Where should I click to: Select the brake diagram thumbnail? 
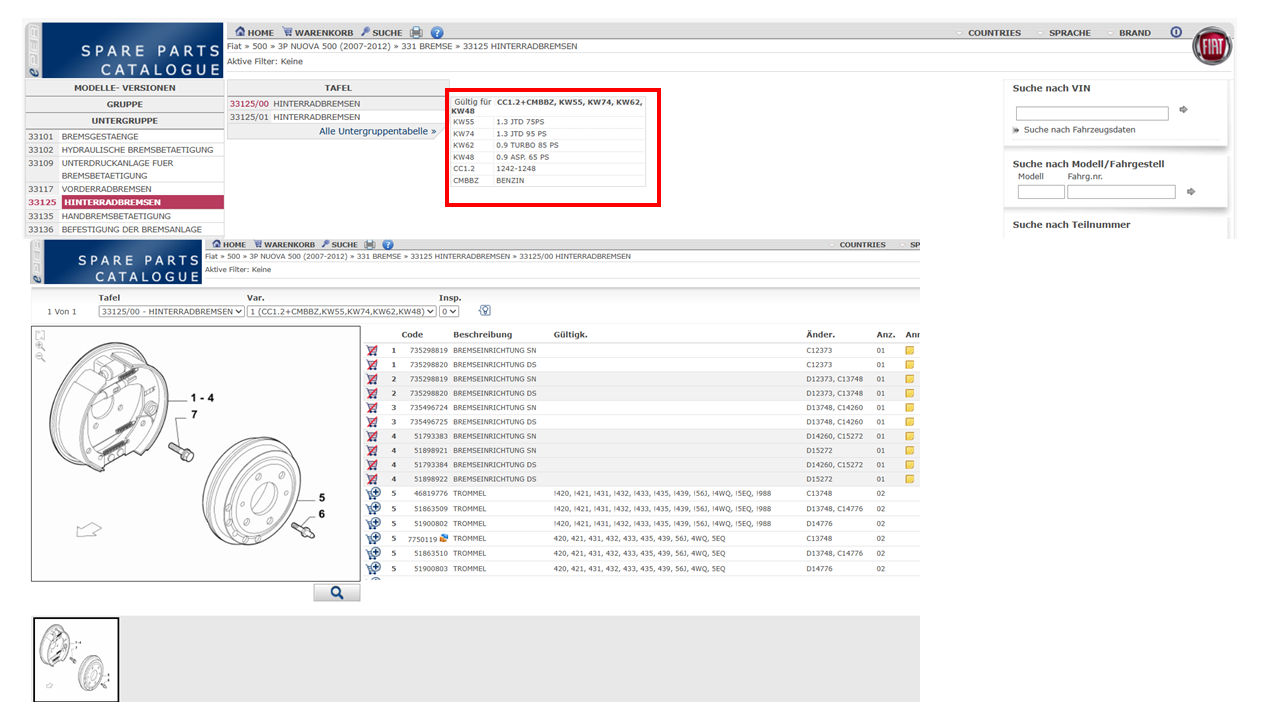point(76,659)
